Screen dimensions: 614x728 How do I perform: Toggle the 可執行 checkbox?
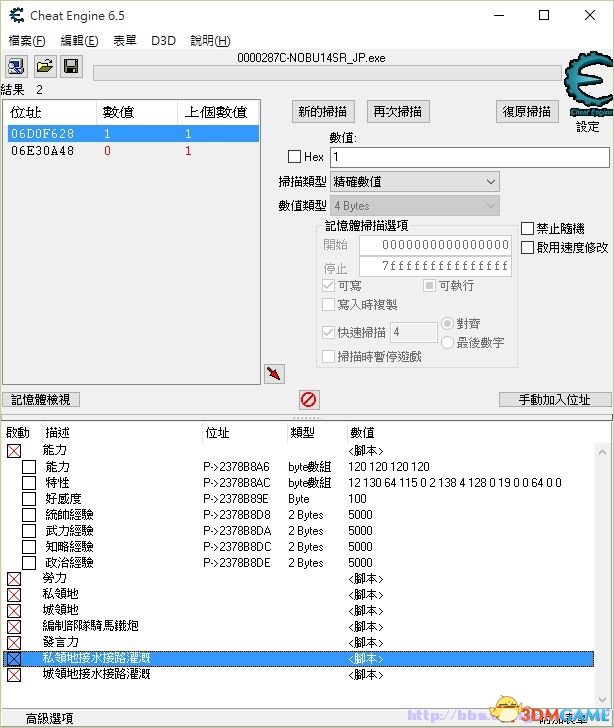429,286
